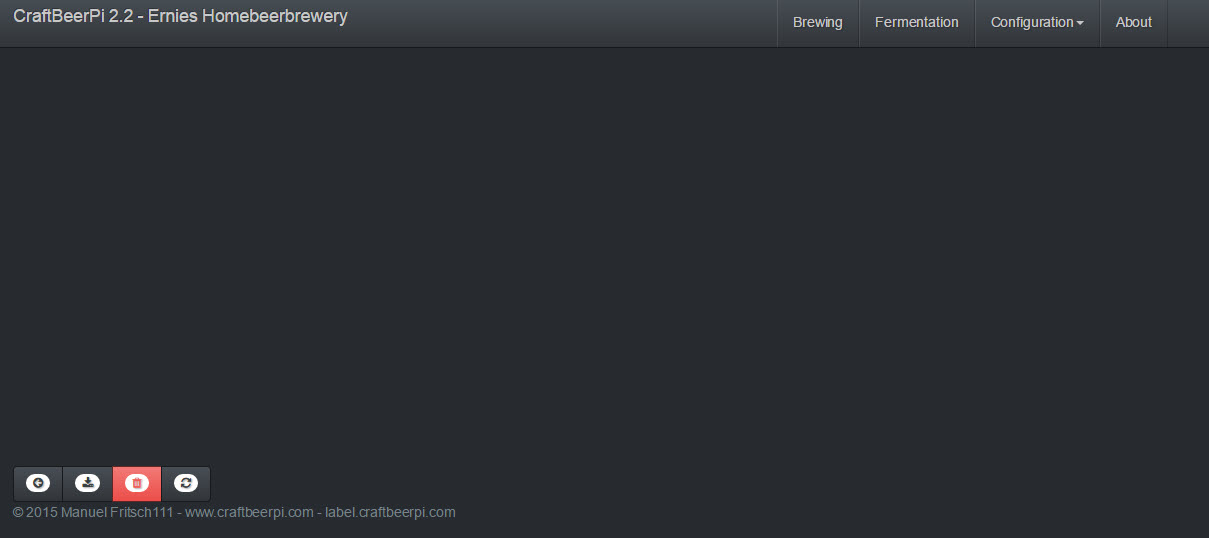Go back using the left-arrow circle icon

pyautogui.click(x=38, y=484)
